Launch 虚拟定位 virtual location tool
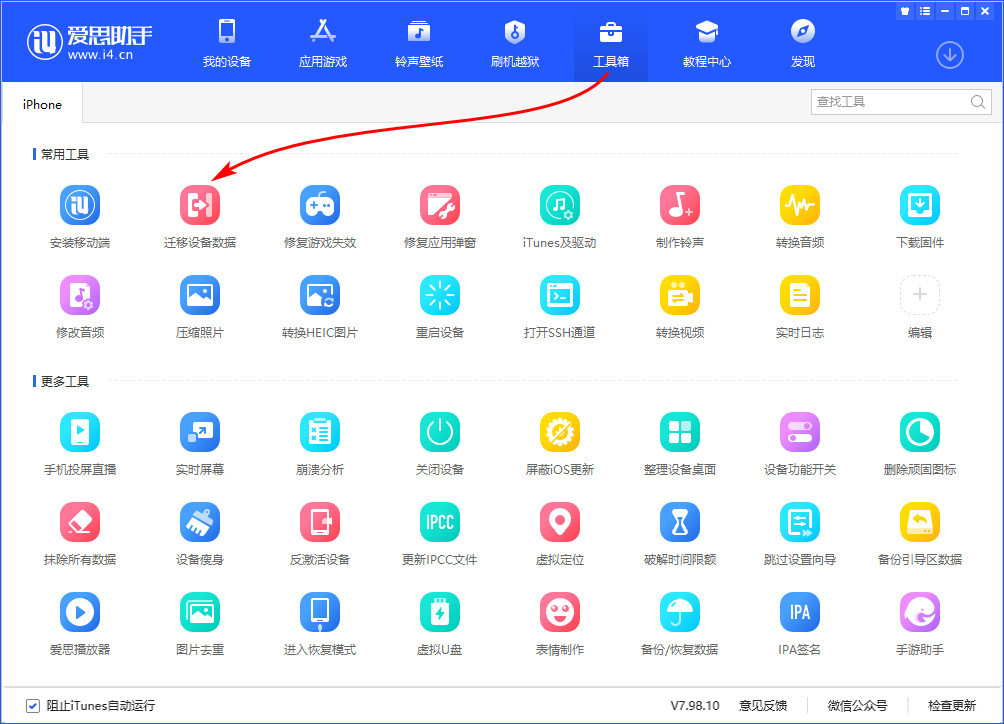 coord(560,530)
